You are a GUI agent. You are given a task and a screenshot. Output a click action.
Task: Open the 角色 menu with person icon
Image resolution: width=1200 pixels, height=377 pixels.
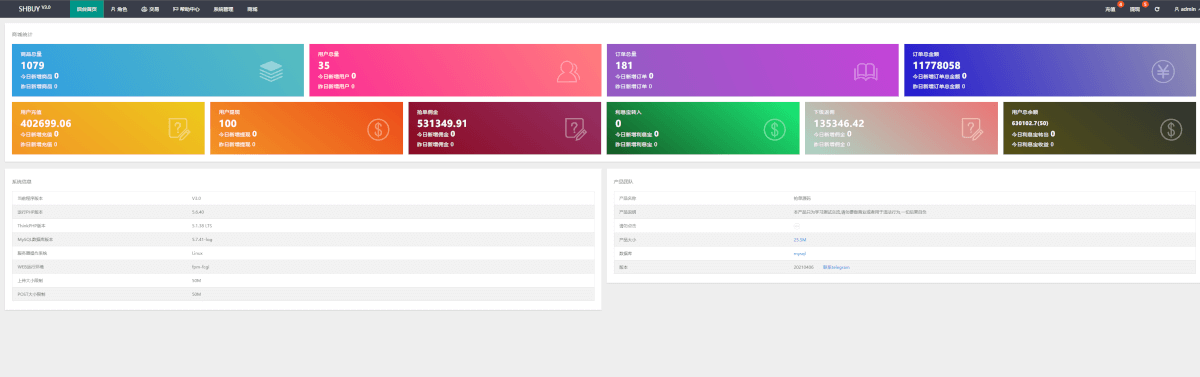(x=118, y=8)
